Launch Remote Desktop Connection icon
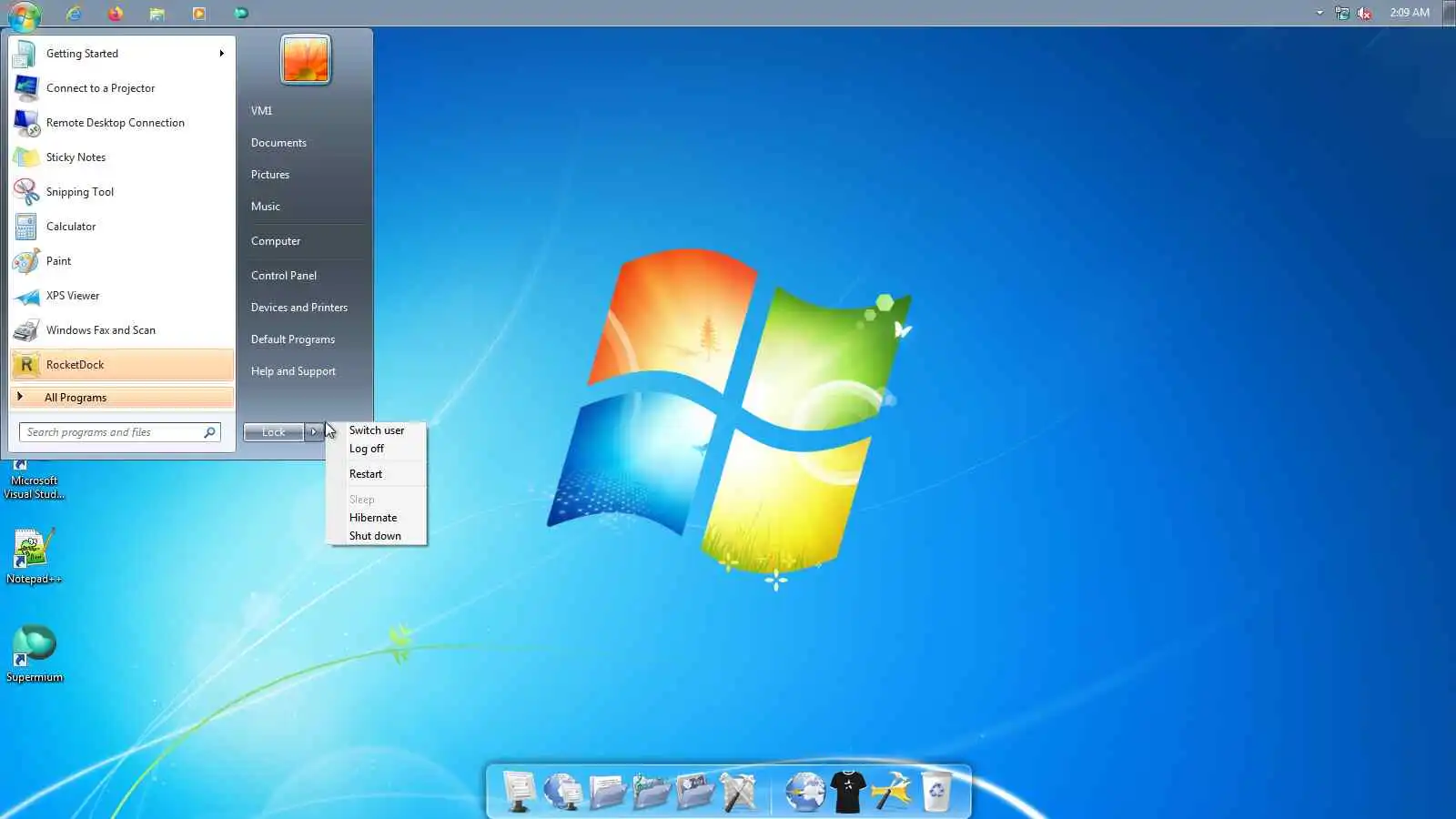This screenshot has height=819, width=1456. tap(25, 123)
